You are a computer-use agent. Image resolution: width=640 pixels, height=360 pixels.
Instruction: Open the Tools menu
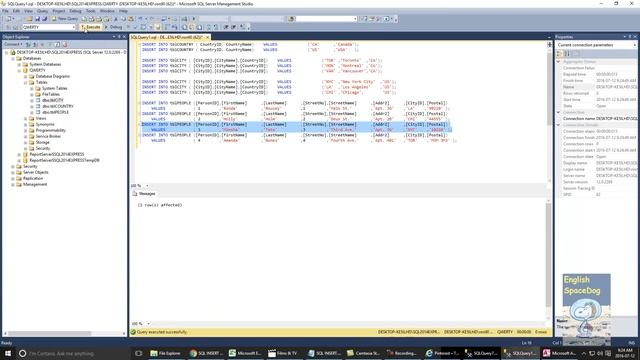91,11
